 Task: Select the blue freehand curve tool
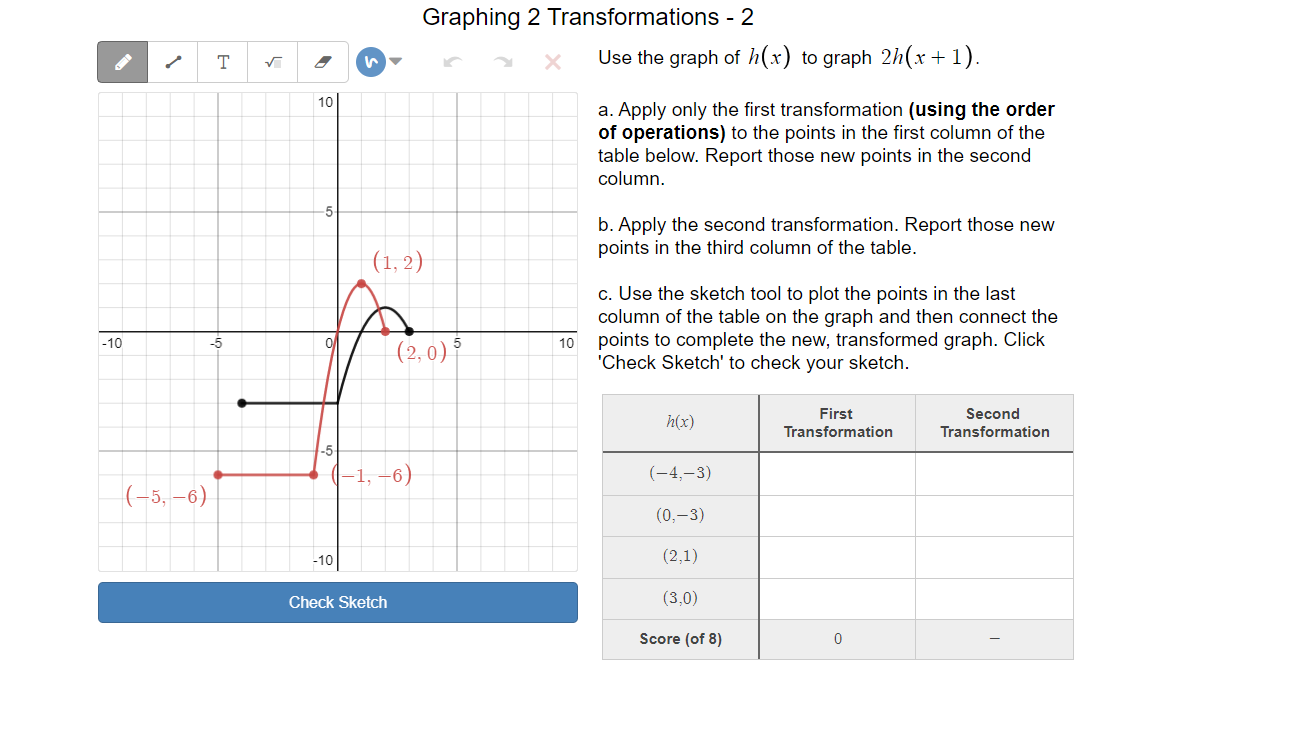(x=368, y=61)
